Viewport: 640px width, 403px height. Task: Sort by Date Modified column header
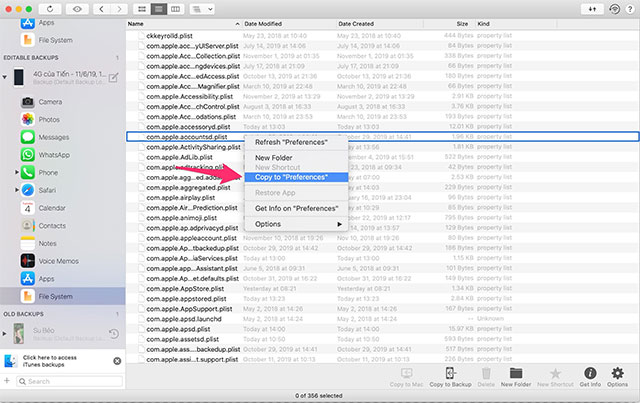pos(289,24)
